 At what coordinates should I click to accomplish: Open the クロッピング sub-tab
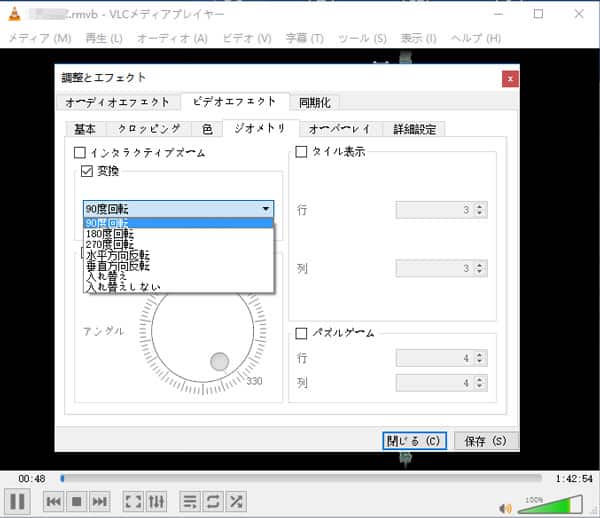149,129
